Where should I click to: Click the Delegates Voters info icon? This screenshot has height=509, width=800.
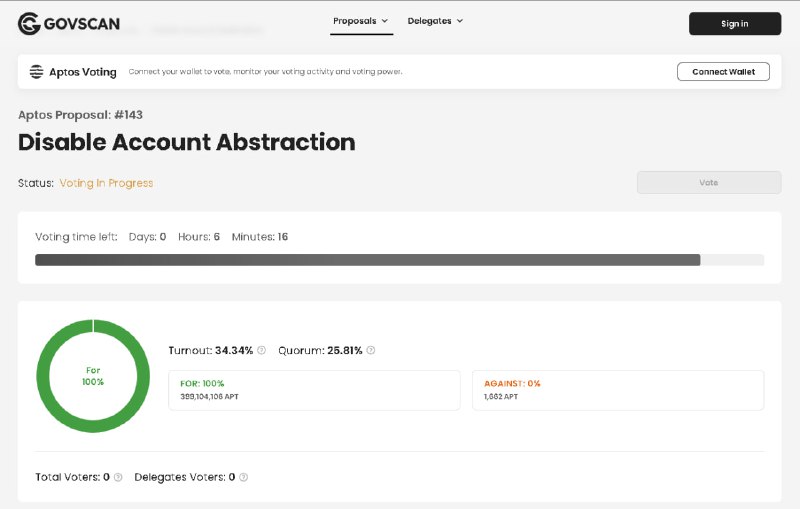(243, 477)
